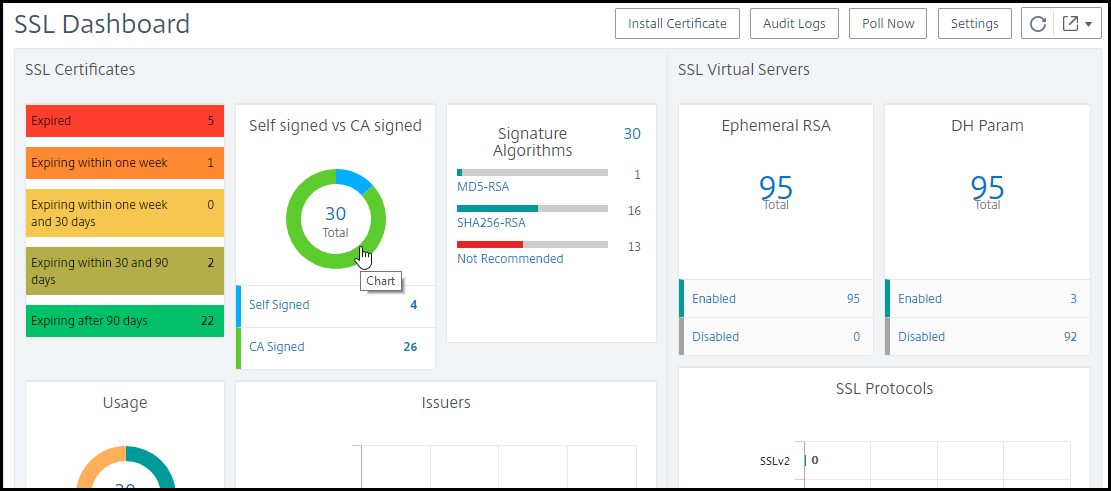Viewport: 1111px width, 491px height.
Task: Open the SHA256-RSA signature algorithm link
Action: 491,222
